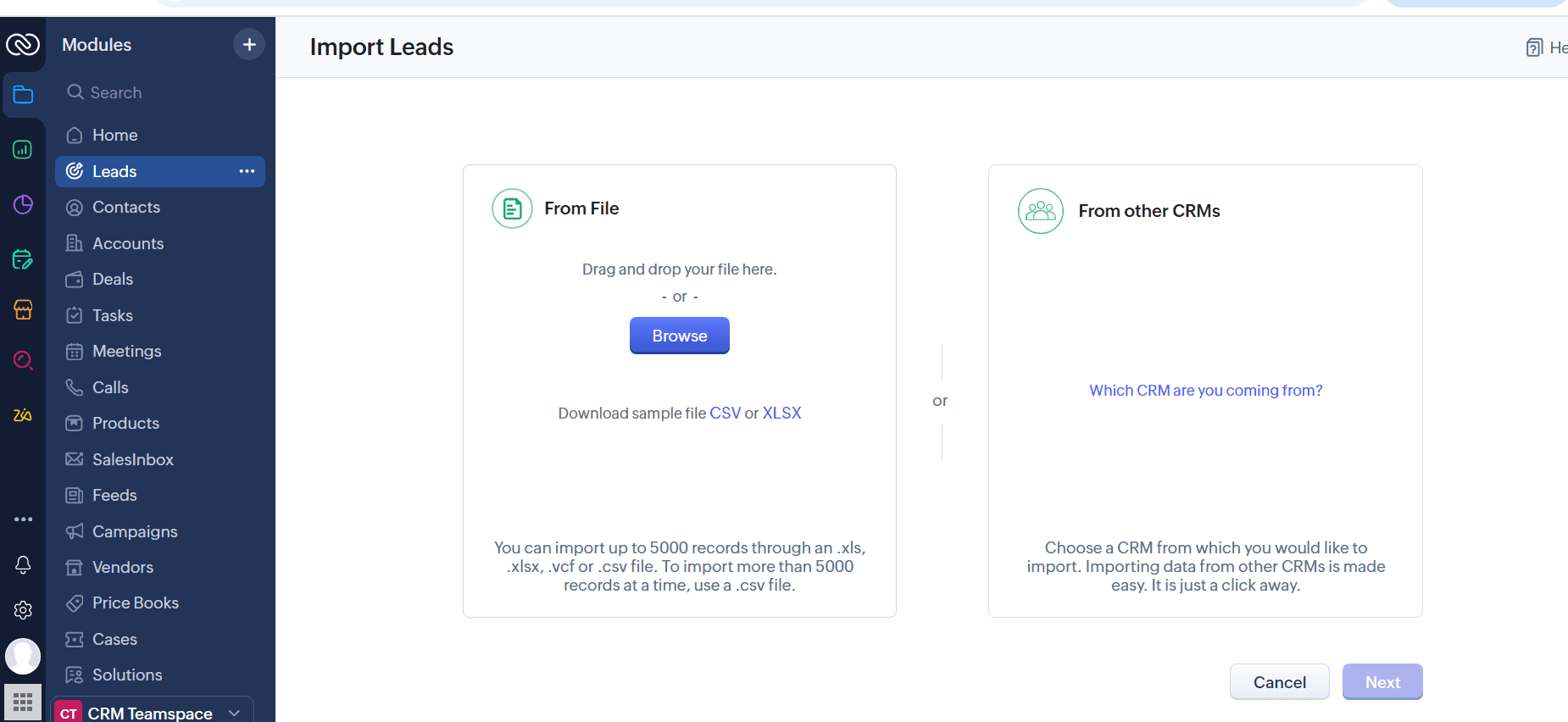Click Which CRM are you coming from link
The width and height of the screenshot is (1568, 722).
pos(1205,390)
